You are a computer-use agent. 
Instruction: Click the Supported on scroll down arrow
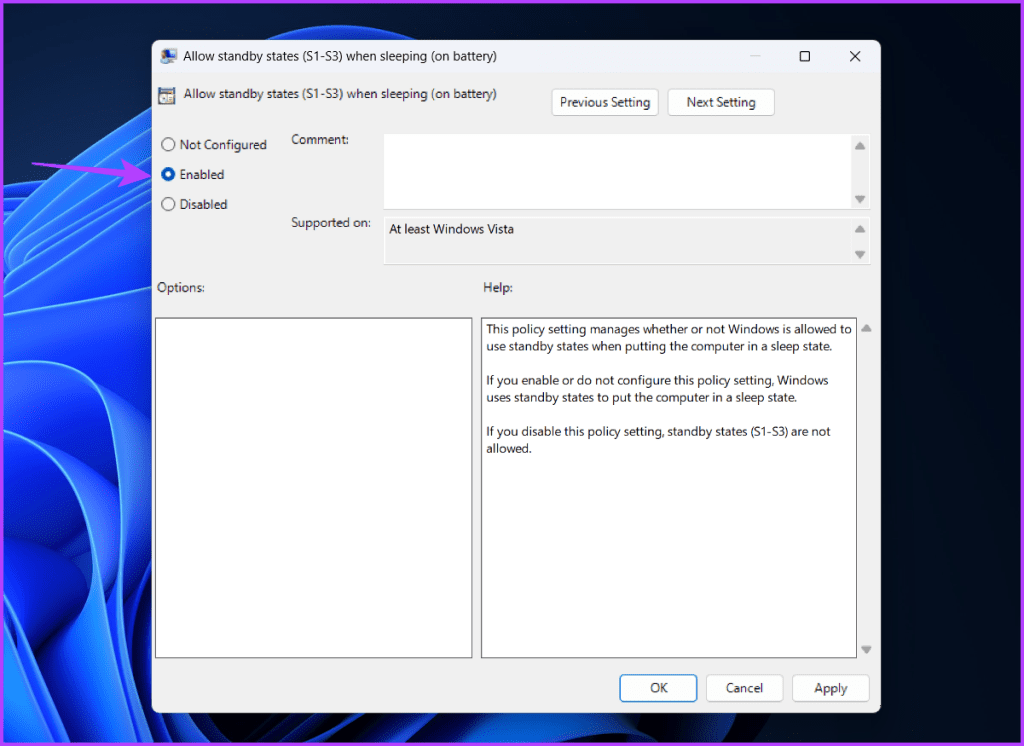pos(860,254)
